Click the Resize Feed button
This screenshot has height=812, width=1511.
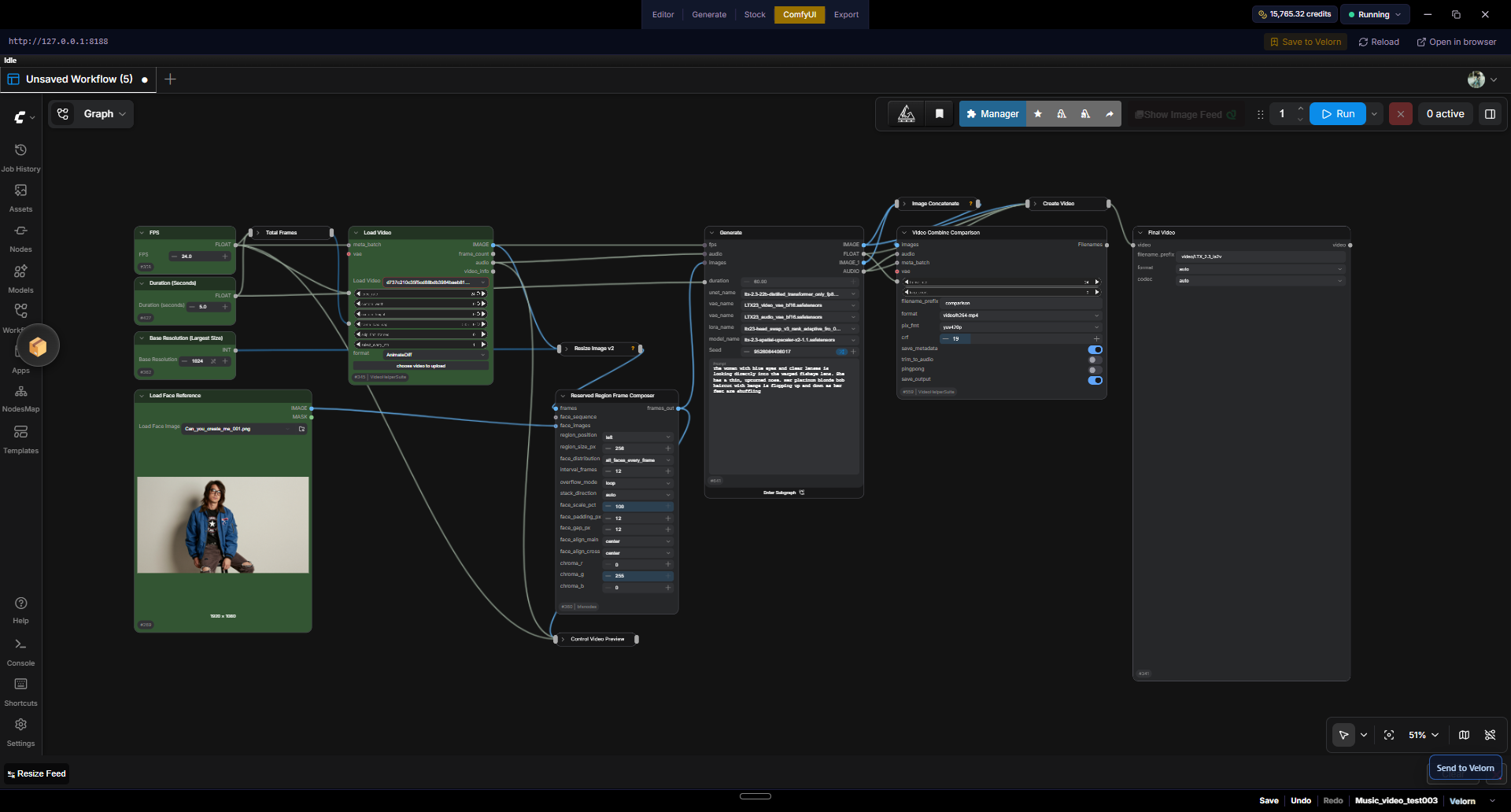click(37, 773)
